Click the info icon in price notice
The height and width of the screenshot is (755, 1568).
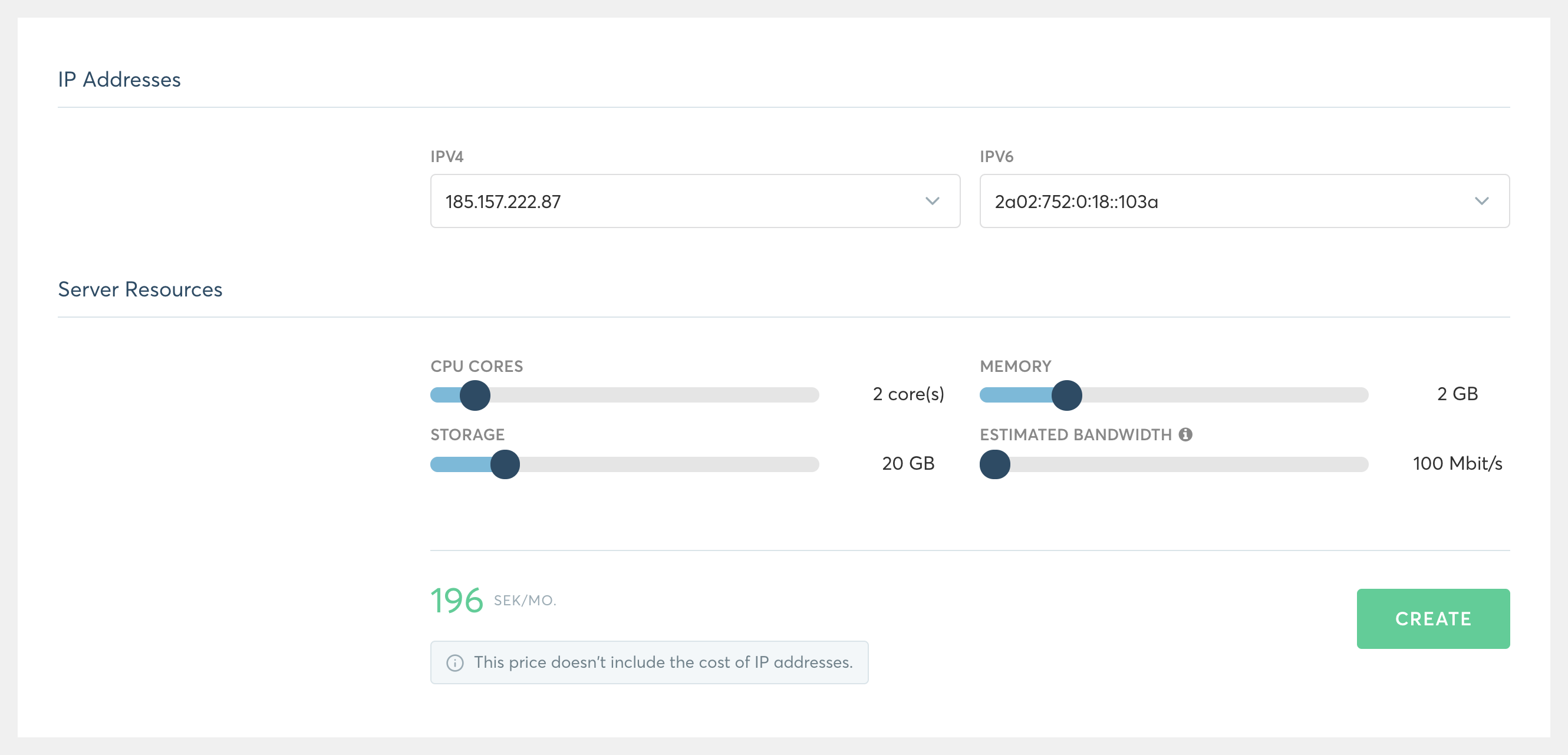pos(454,662)
